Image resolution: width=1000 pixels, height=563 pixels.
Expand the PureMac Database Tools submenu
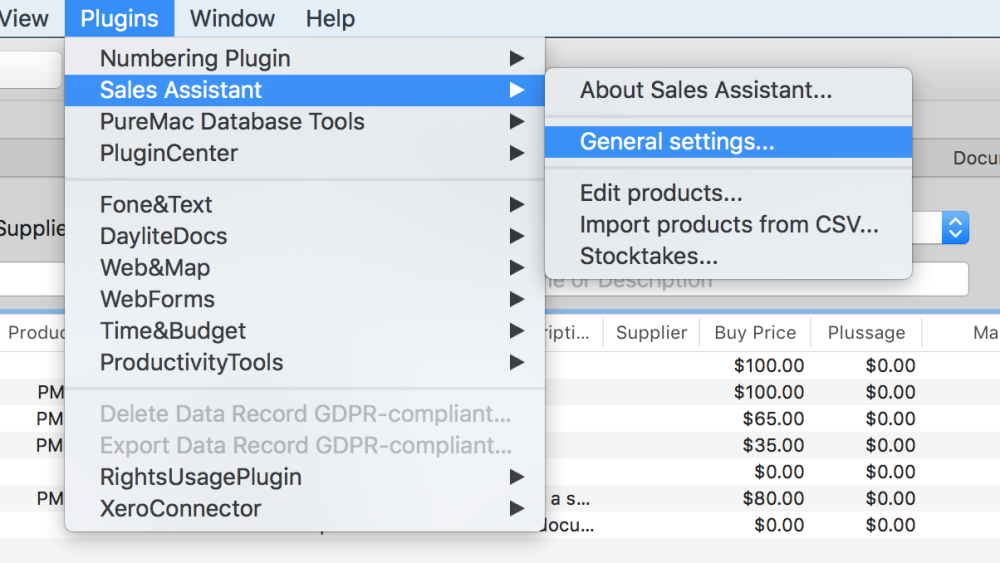point(232,122)
